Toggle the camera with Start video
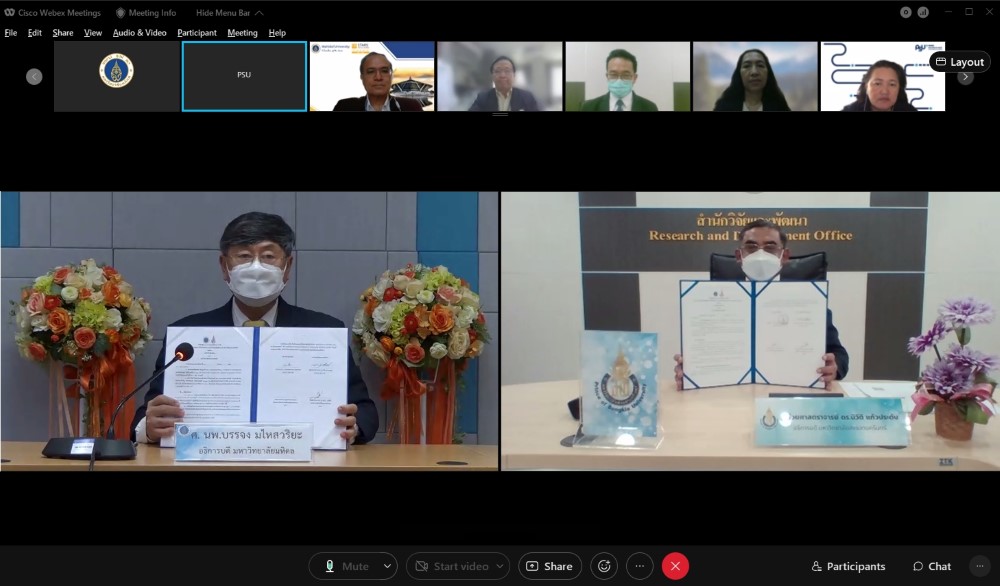Image resolution: width=1000 pixels, height=586 pixels. (451, 566)
